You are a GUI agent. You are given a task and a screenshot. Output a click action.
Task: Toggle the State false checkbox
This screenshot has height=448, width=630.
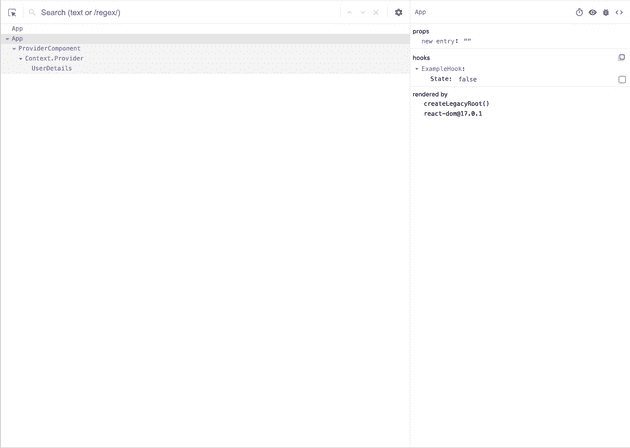(x=622, y=80)
